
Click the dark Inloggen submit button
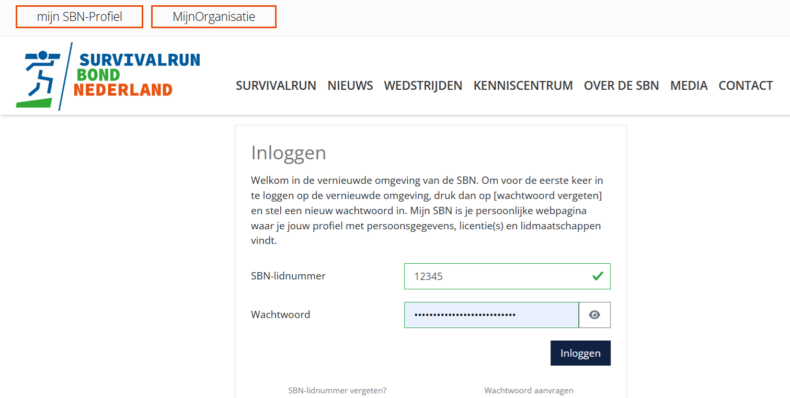580,353
